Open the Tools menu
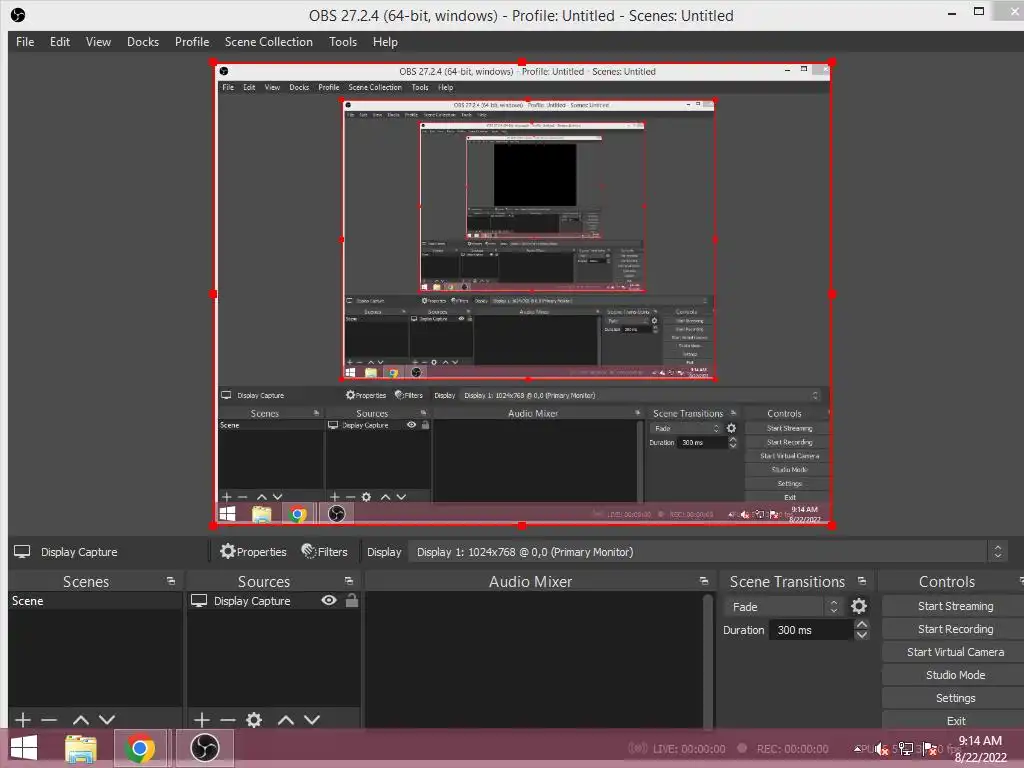Viewport: 1024px width, 768px height. point(342,42)
